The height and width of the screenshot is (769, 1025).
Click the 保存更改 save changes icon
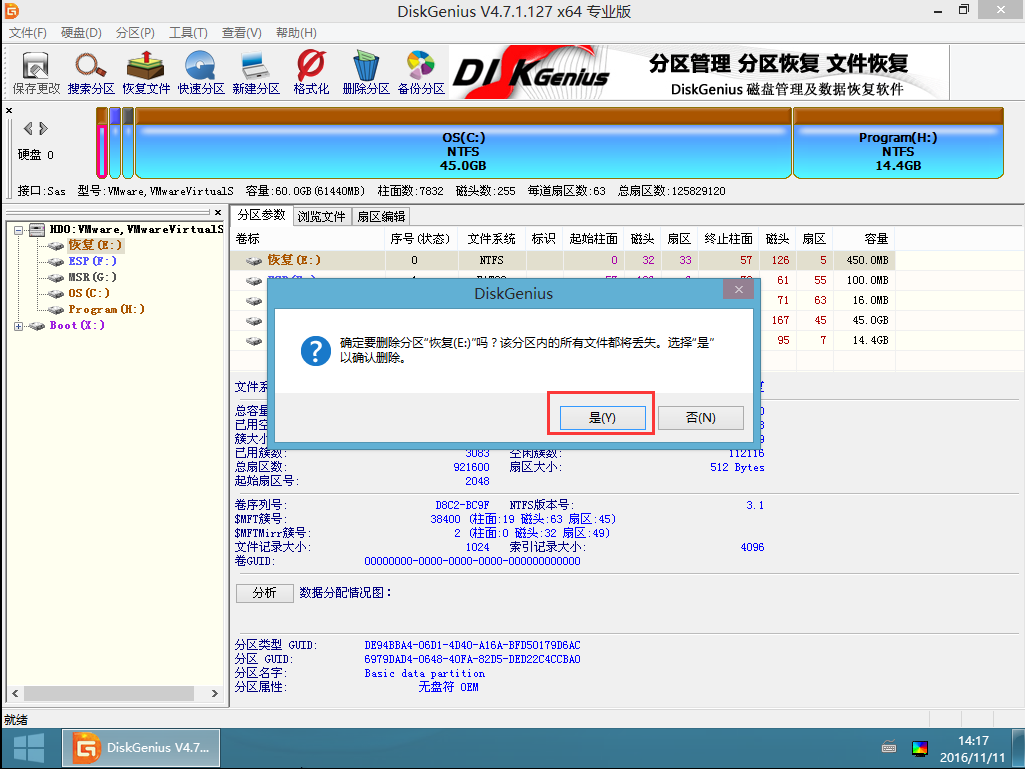[36, 73]
